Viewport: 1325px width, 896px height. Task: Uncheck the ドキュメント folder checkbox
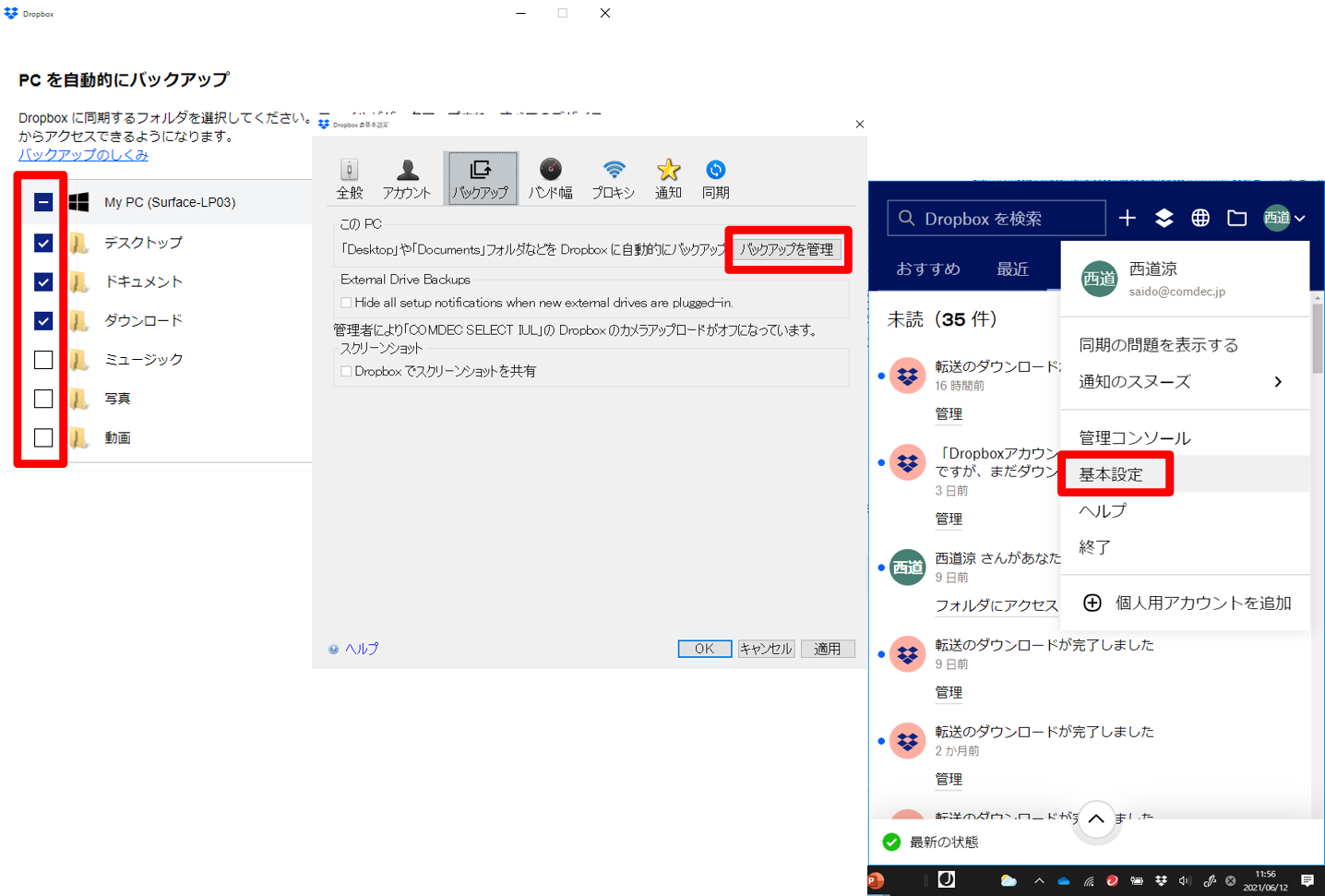(x=43, y=281)
